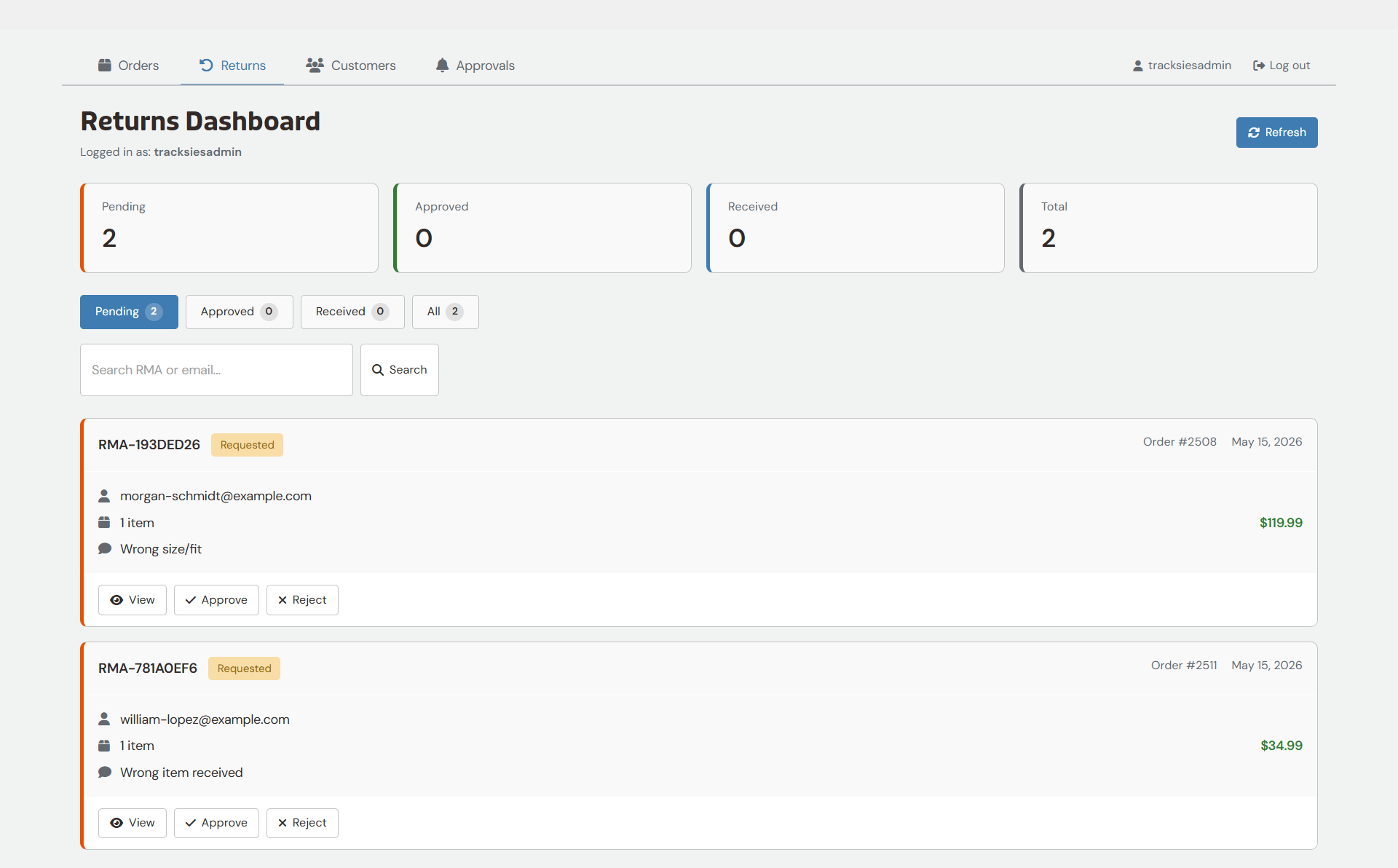Click Wrong item received reason text
This screenshot has height=868, width=1398.
pyautogui.click(x=181, y=773)
